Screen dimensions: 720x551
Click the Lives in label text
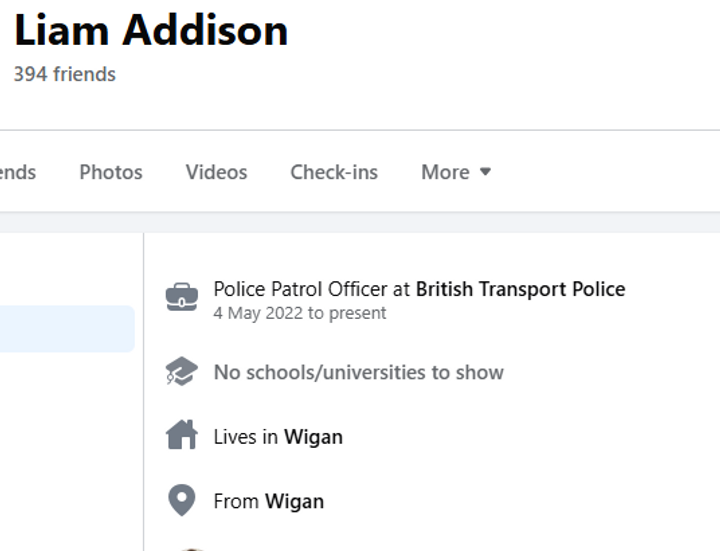(x=246, y=437)
